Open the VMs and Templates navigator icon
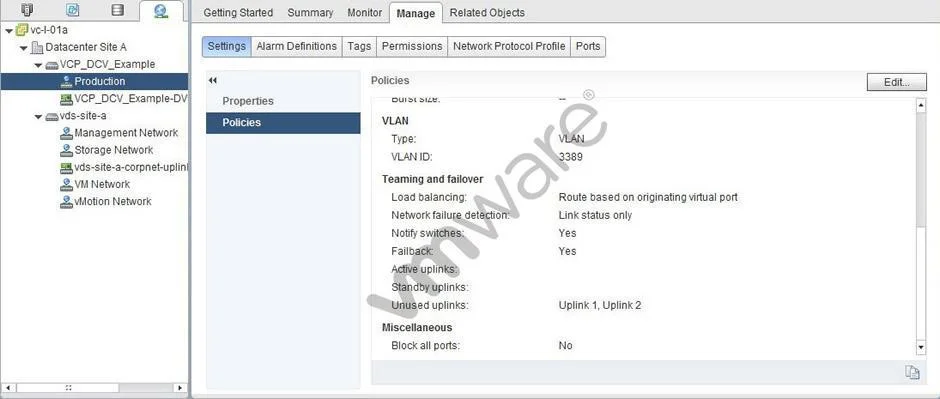Image resolution: width=940 pixels, height=399 pixels. (x=73, y=9)
